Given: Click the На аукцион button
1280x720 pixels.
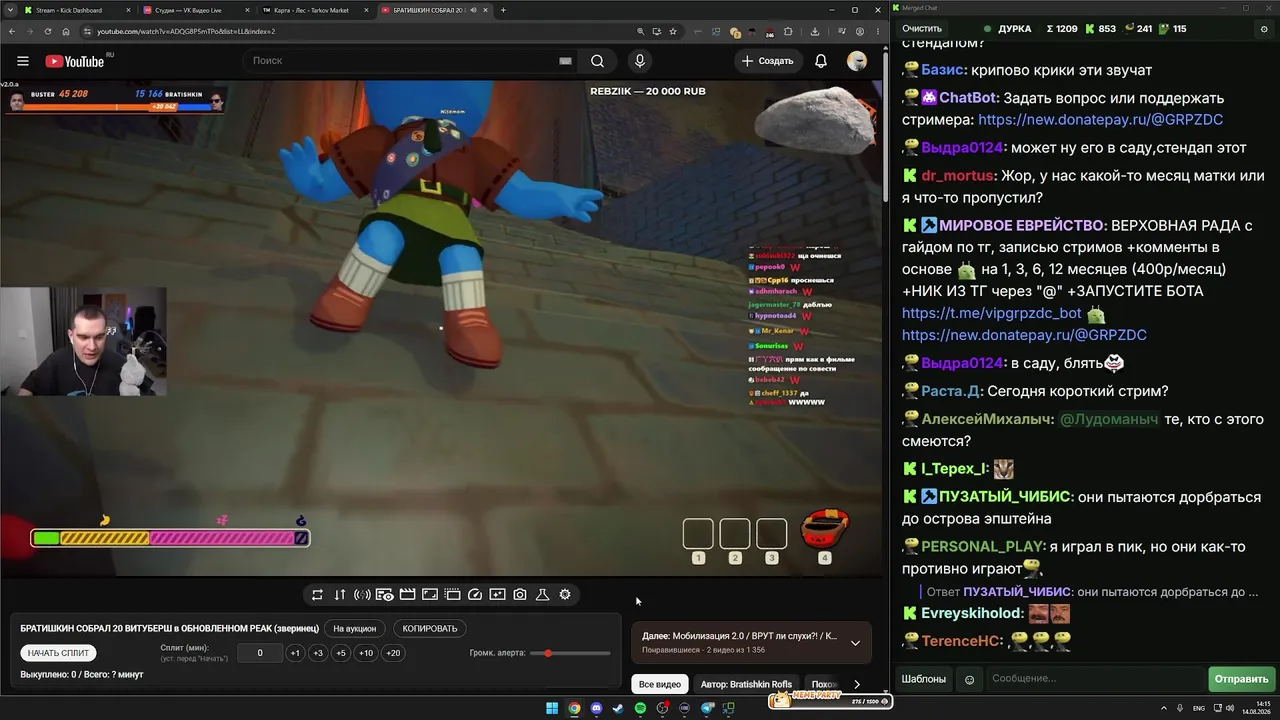Looking at the screenshot, I should click(x=355, y=629).
